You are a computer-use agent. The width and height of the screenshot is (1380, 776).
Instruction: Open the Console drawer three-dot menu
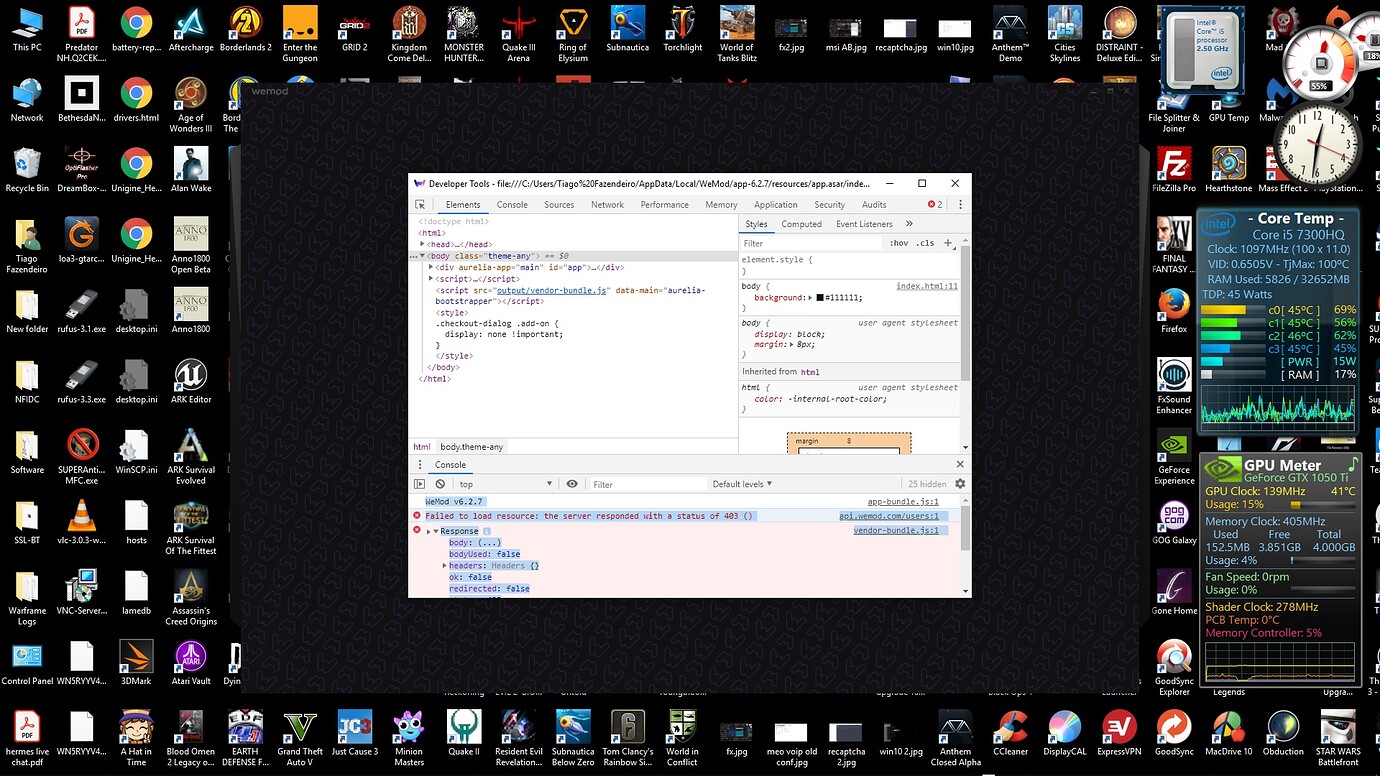pos(420,464)
